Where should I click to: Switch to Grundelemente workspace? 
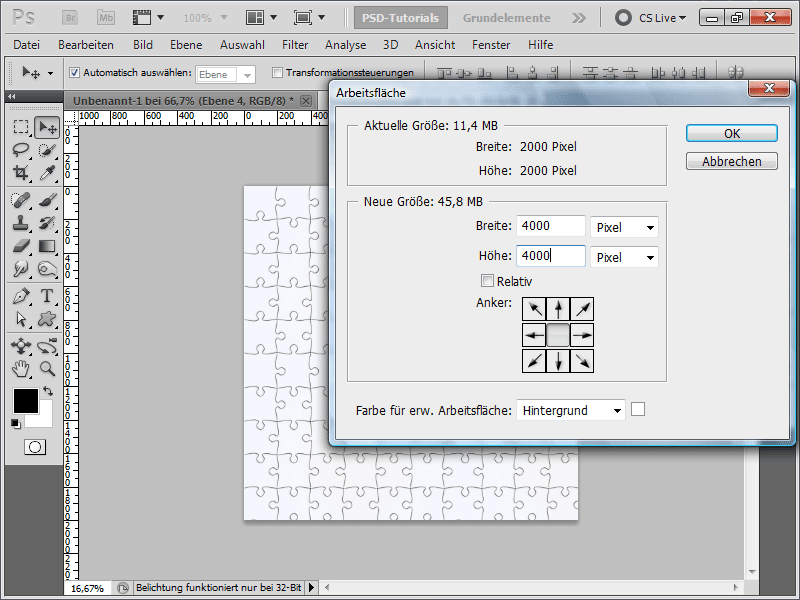(x=506, y=18)
